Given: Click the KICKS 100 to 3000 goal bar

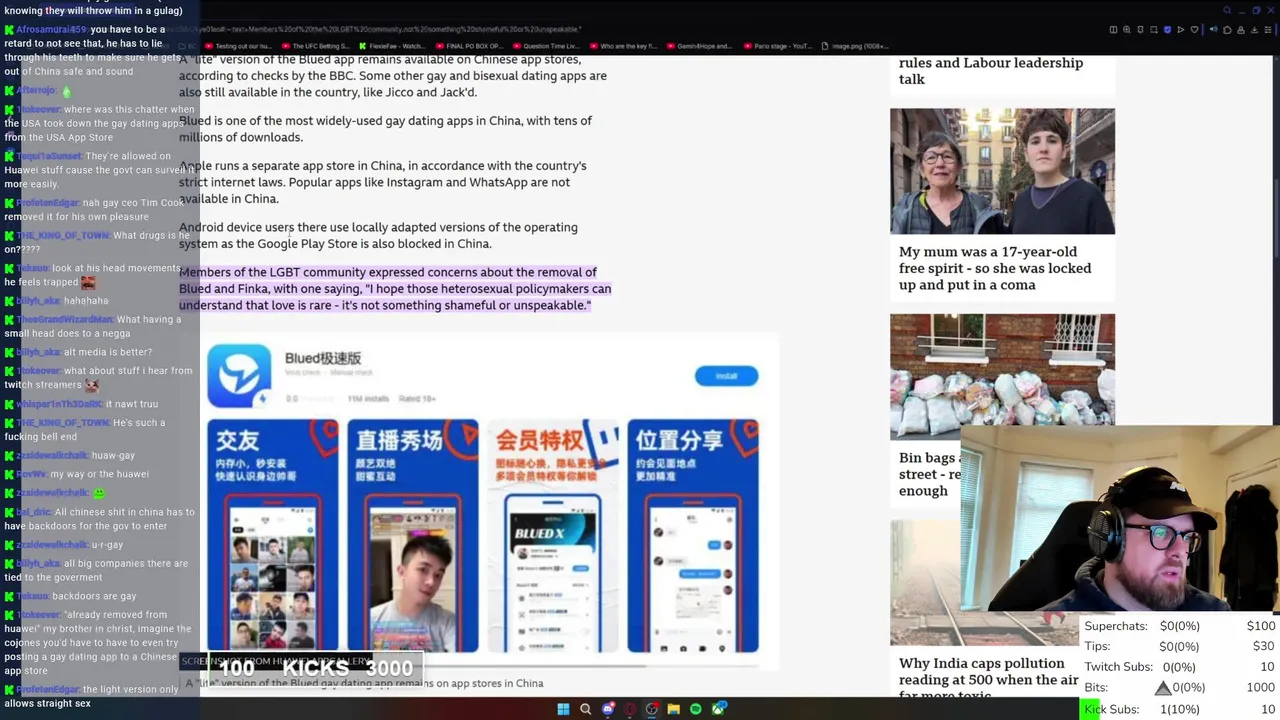Looking at the screenshot, I should click(x=316, y=667).
